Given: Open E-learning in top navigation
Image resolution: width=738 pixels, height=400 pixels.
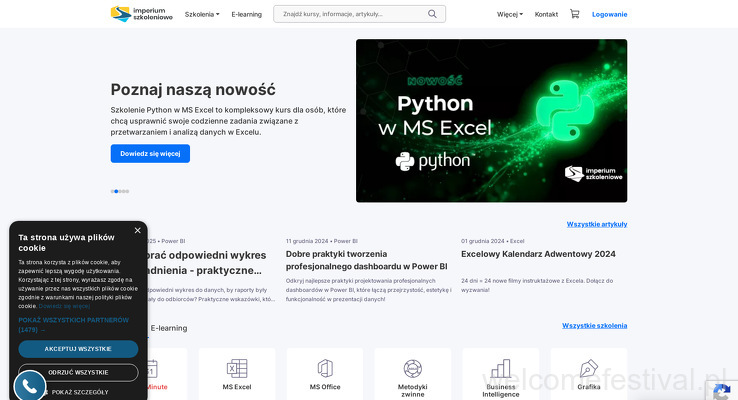Looking at the screenshot, I should point(247,15).
